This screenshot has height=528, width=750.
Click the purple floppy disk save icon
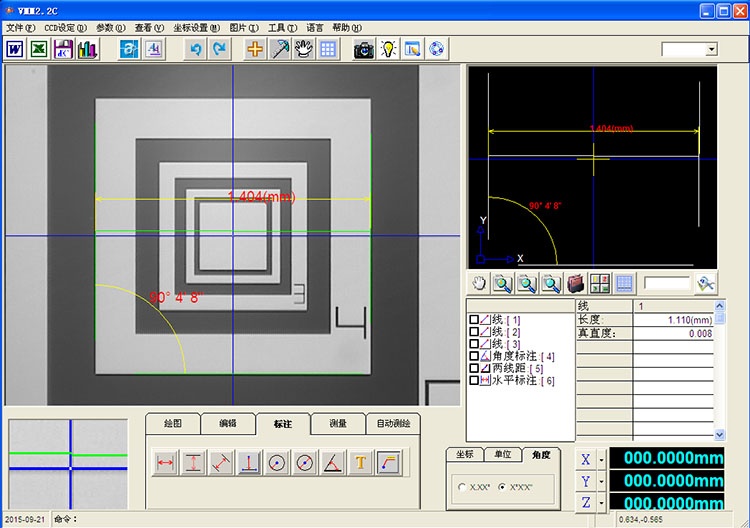(63, 49)
